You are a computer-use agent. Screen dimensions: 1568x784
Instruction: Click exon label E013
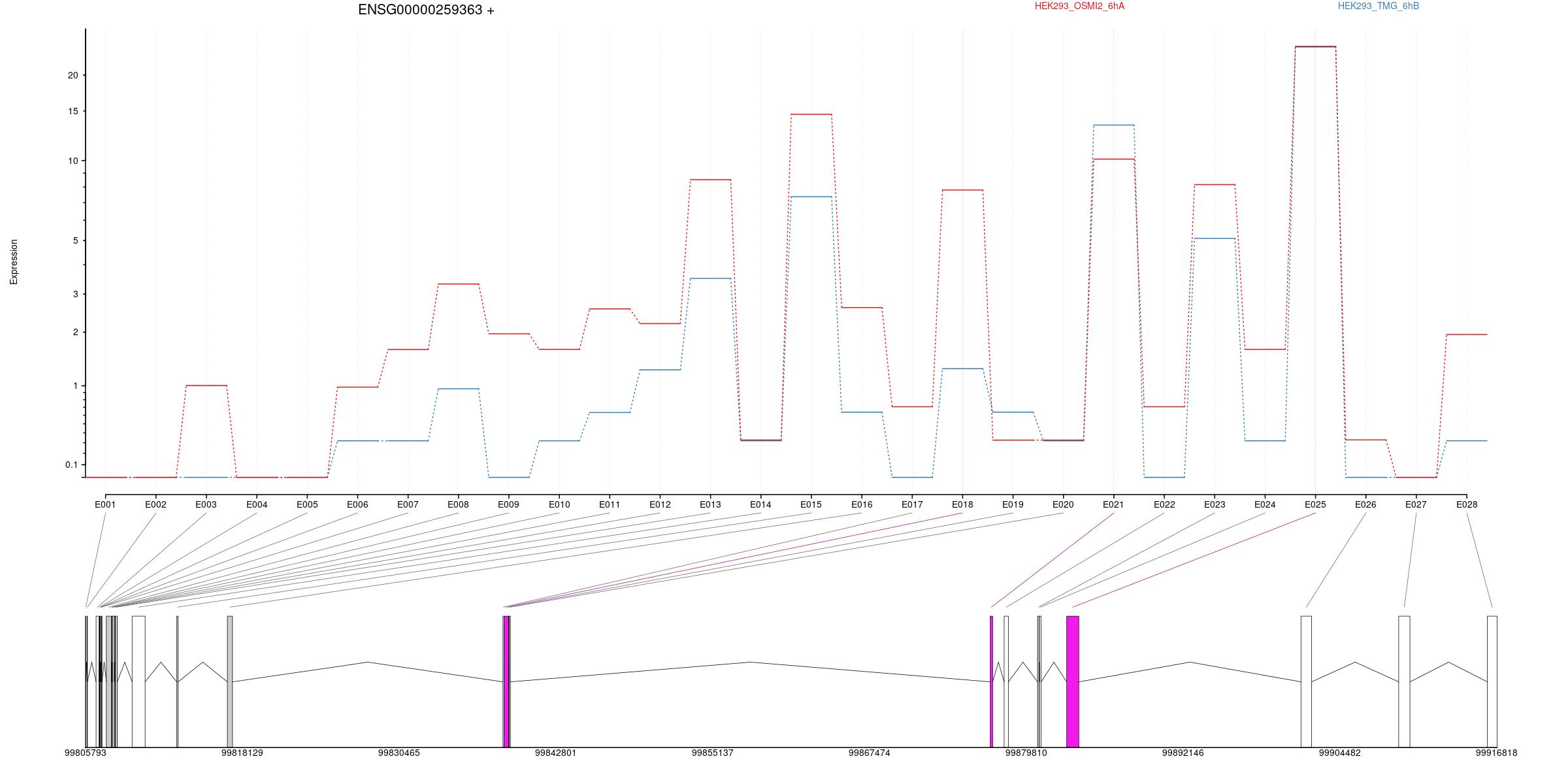point(710,504)
